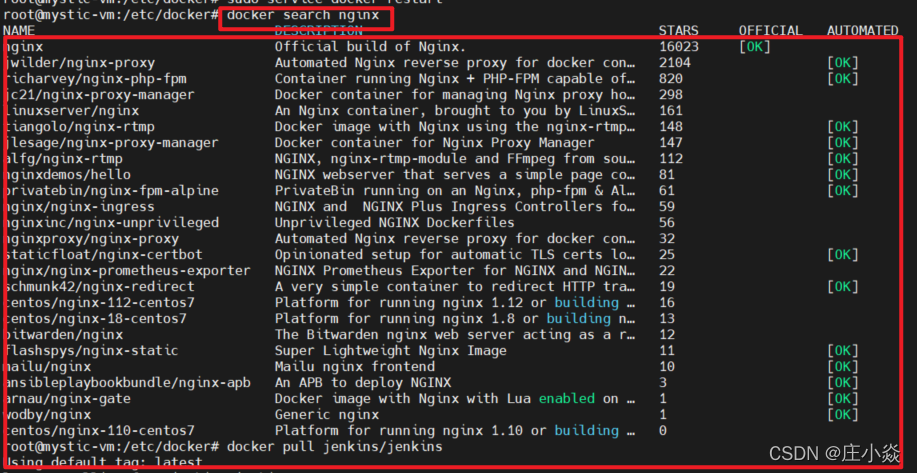The width and height of the screenshot is (917, 473).
Task: Select the linuxserver/nginx image name
Action: coord(71,111)
